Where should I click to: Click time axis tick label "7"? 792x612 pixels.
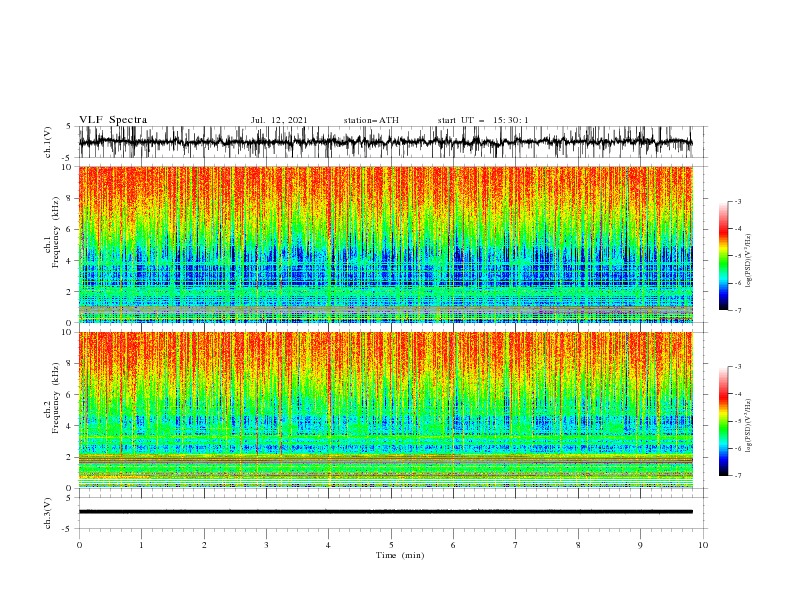(516, 545)
